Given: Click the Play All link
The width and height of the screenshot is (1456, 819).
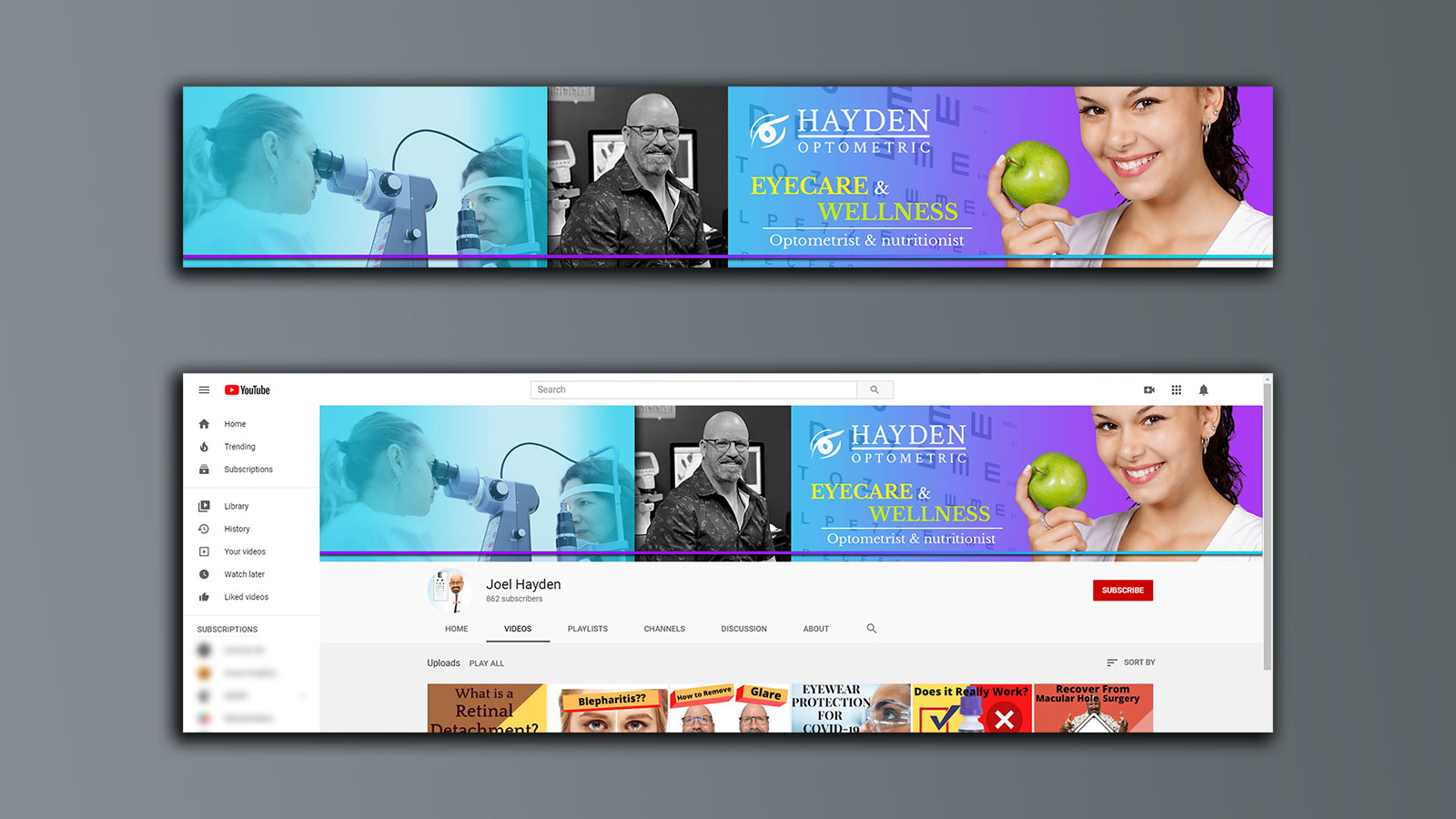Looking at the screenshot, I should coord(486,663).
